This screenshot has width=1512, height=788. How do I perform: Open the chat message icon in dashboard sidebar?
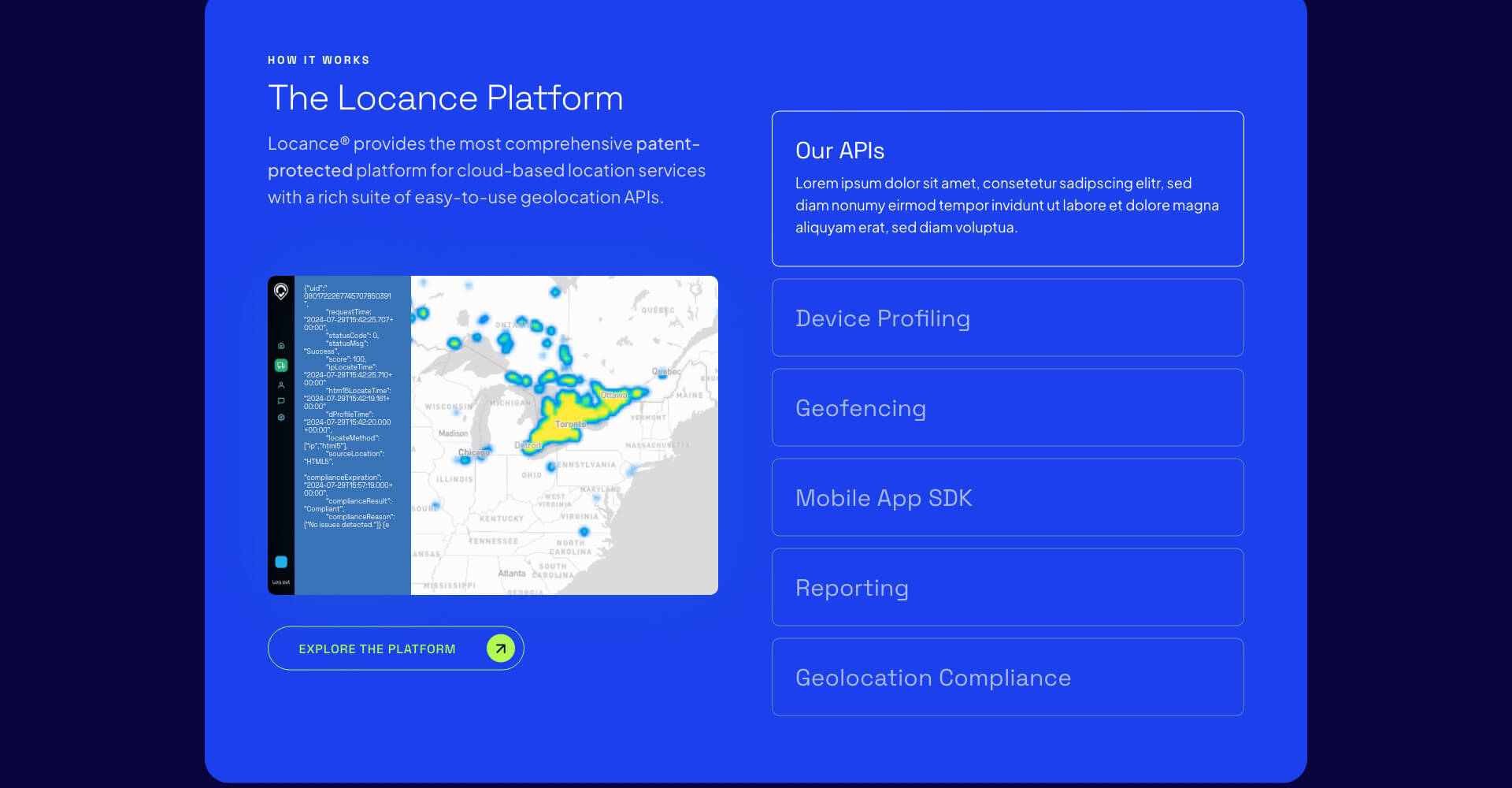click(281, 401)
